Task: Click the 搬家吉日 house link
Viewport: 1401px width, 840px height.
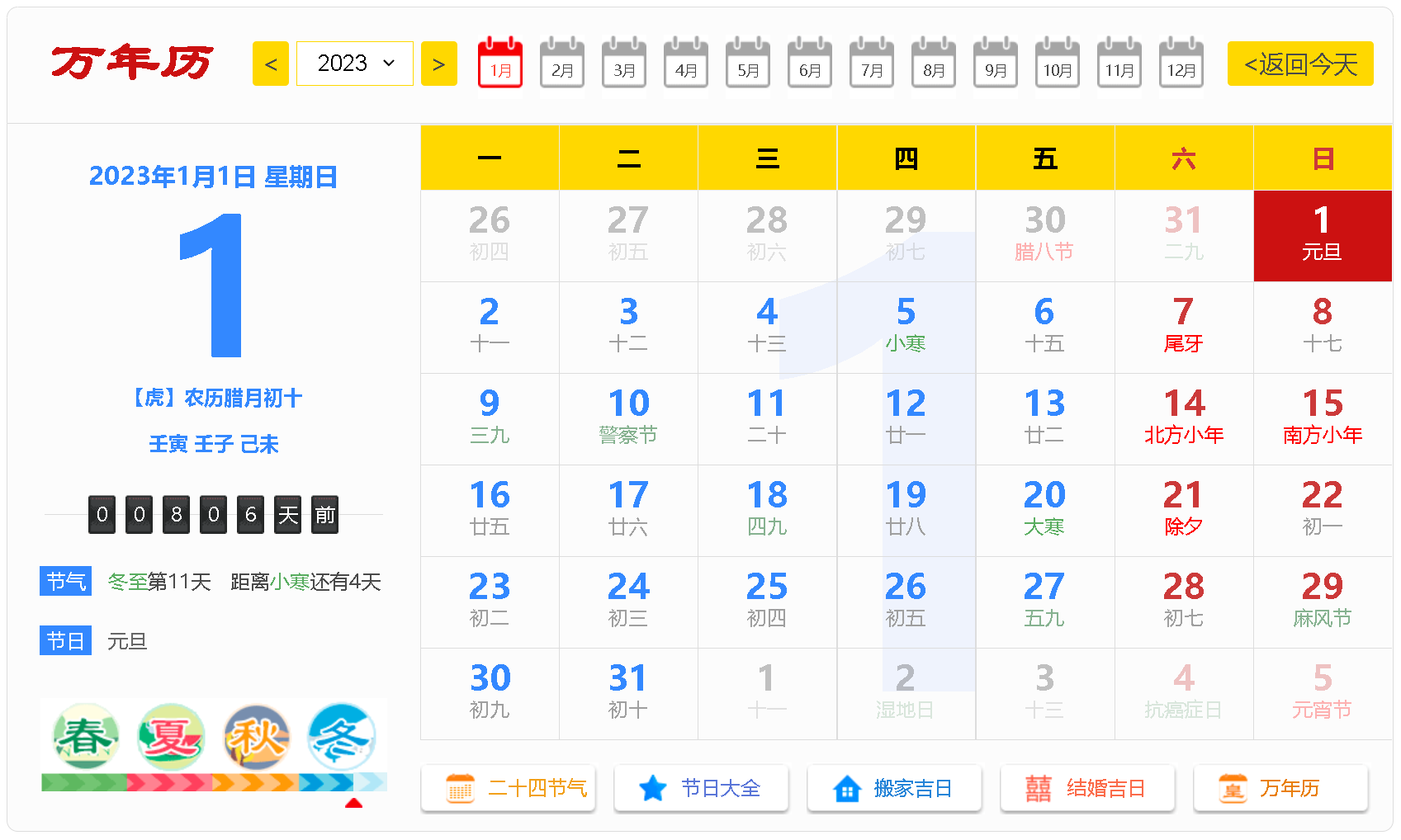Action: (x=895, y=789)
